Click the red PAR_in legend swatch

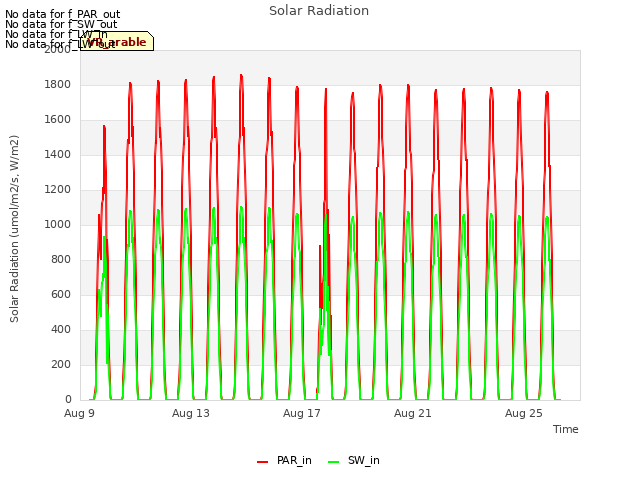tap(262, 462)
